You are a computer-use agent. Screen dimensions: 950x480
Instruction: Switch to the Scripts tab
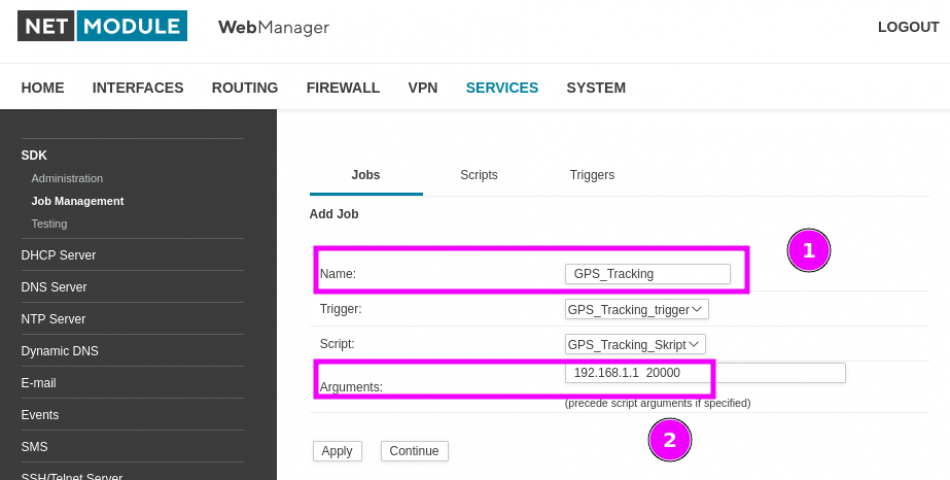[479, 175]
